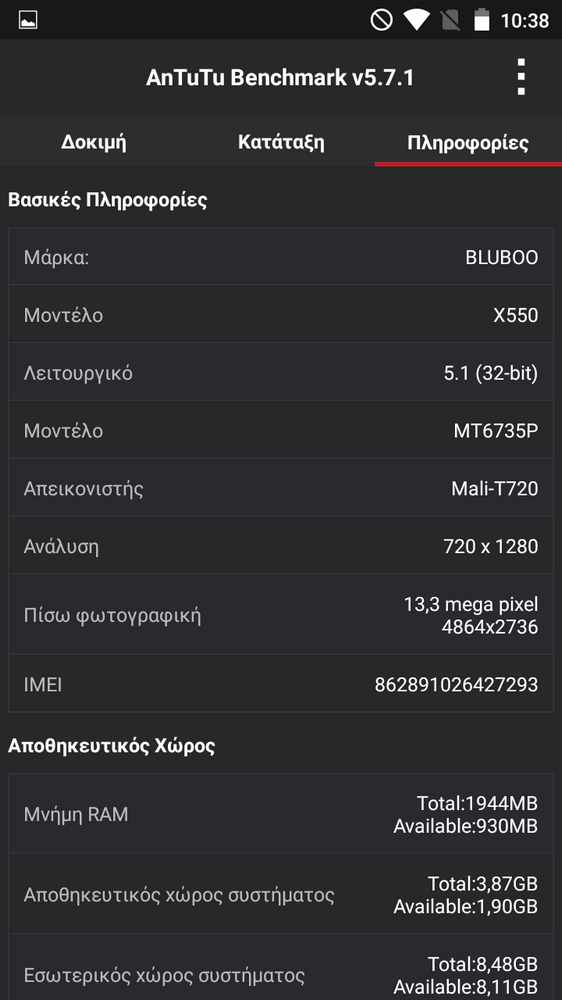
Task: Tap the MT6735P processor model row
Action: [281, 430]
